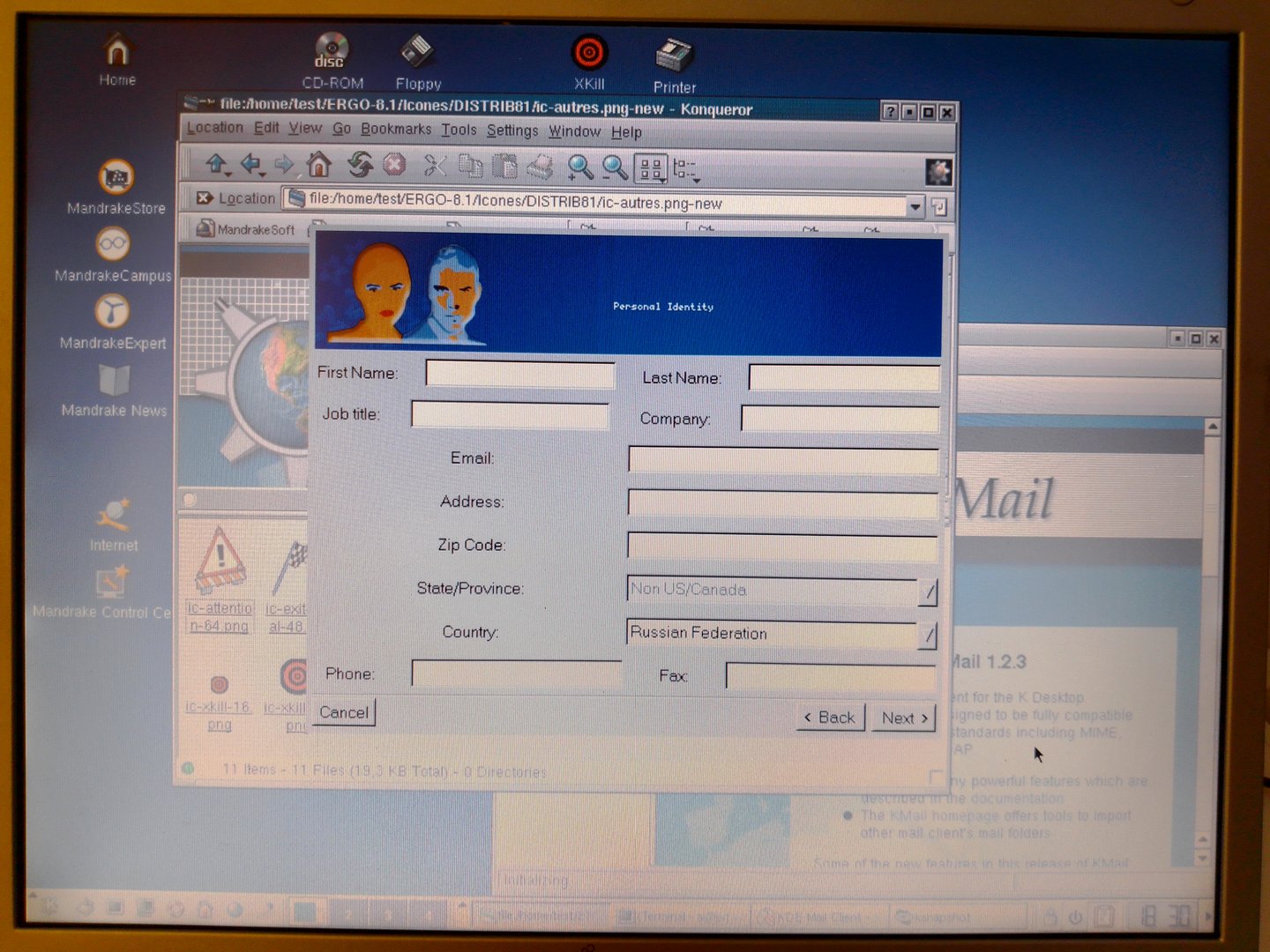Open the MandrakeSoft bookmark
Viewport: 1270px width, 952px height.
pos(246,229)
